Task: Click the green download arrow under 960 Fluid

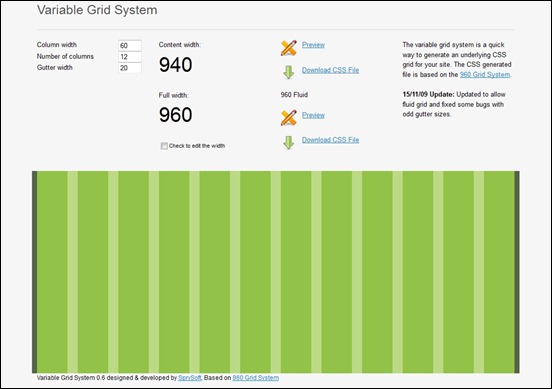Action: tap(289, 143)
